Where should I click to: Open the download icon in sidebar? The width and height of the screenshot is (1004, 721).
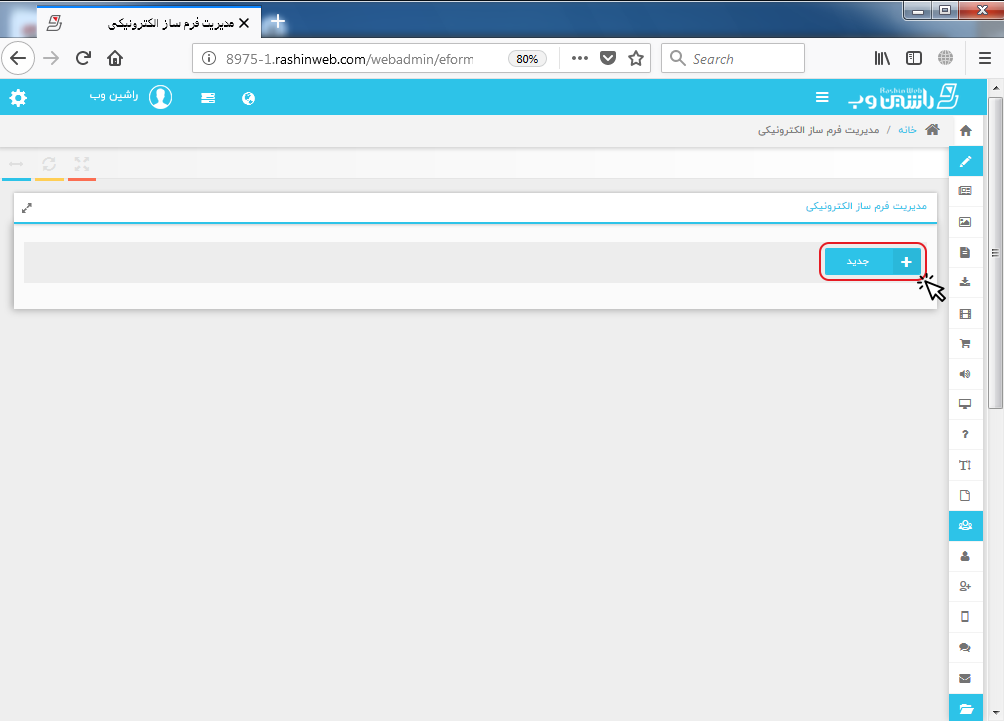pos(965,282)
